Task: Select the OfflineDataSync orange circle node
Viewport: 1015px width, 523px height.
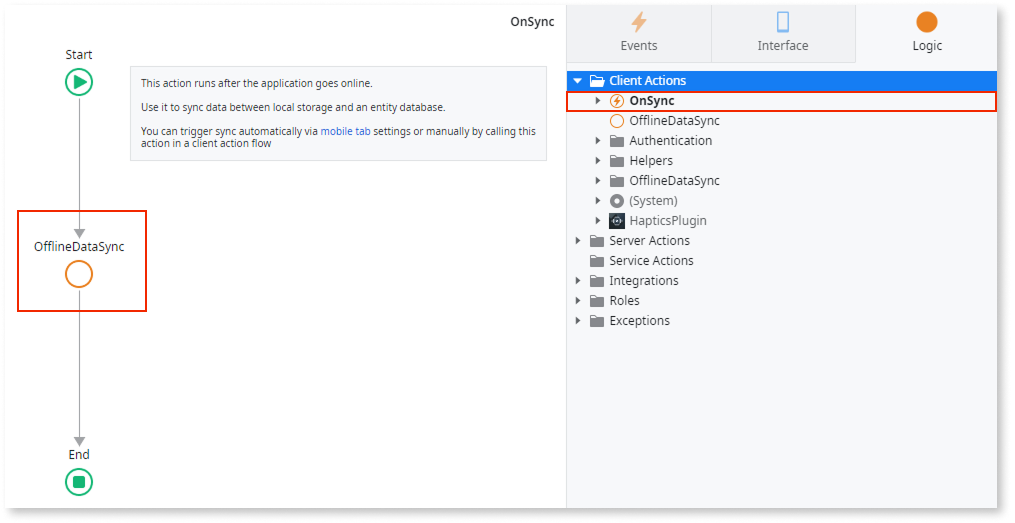Action: click(x=79, y=274)
